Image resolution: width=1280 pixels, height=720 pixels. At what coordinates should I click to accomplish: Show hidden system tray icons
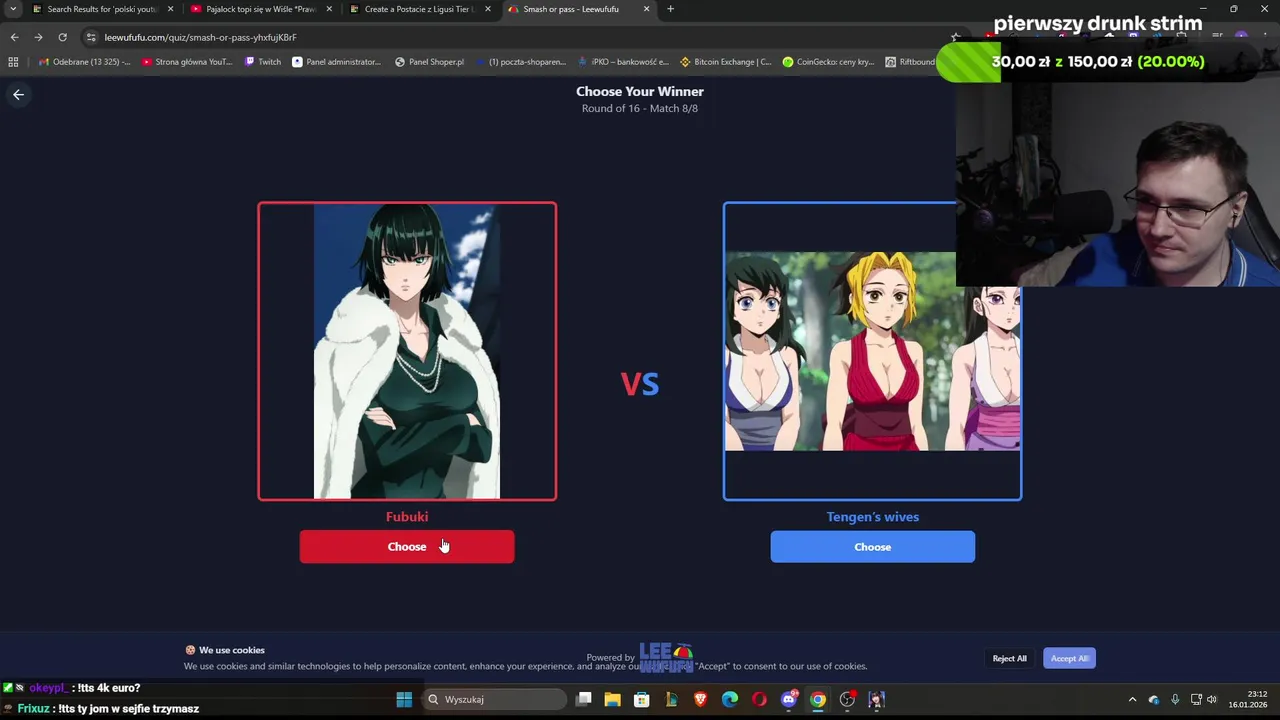pyautogui.click(x=1132, y=699)
